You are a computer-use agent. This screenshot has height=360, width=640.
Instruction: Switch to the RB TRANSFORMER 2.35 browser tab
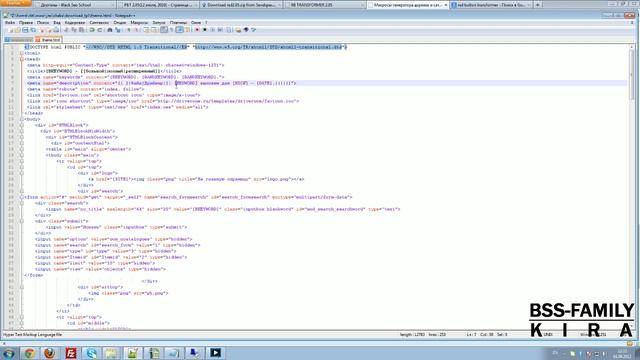coord(324,5)
